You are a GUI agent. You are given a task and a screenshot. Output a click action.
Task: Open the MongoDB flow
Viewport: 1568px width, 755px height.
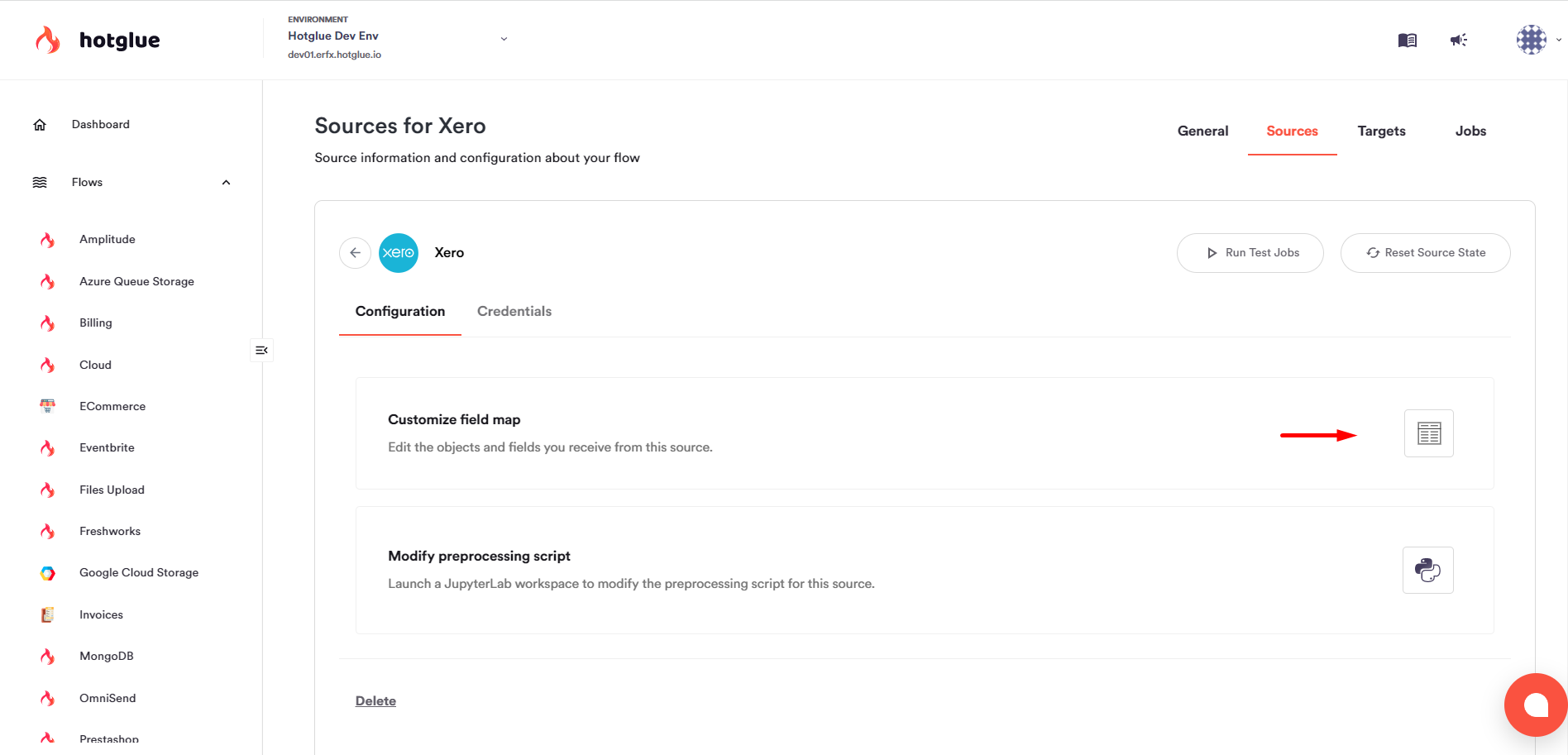pyautogui.click(x=107, y=656)
